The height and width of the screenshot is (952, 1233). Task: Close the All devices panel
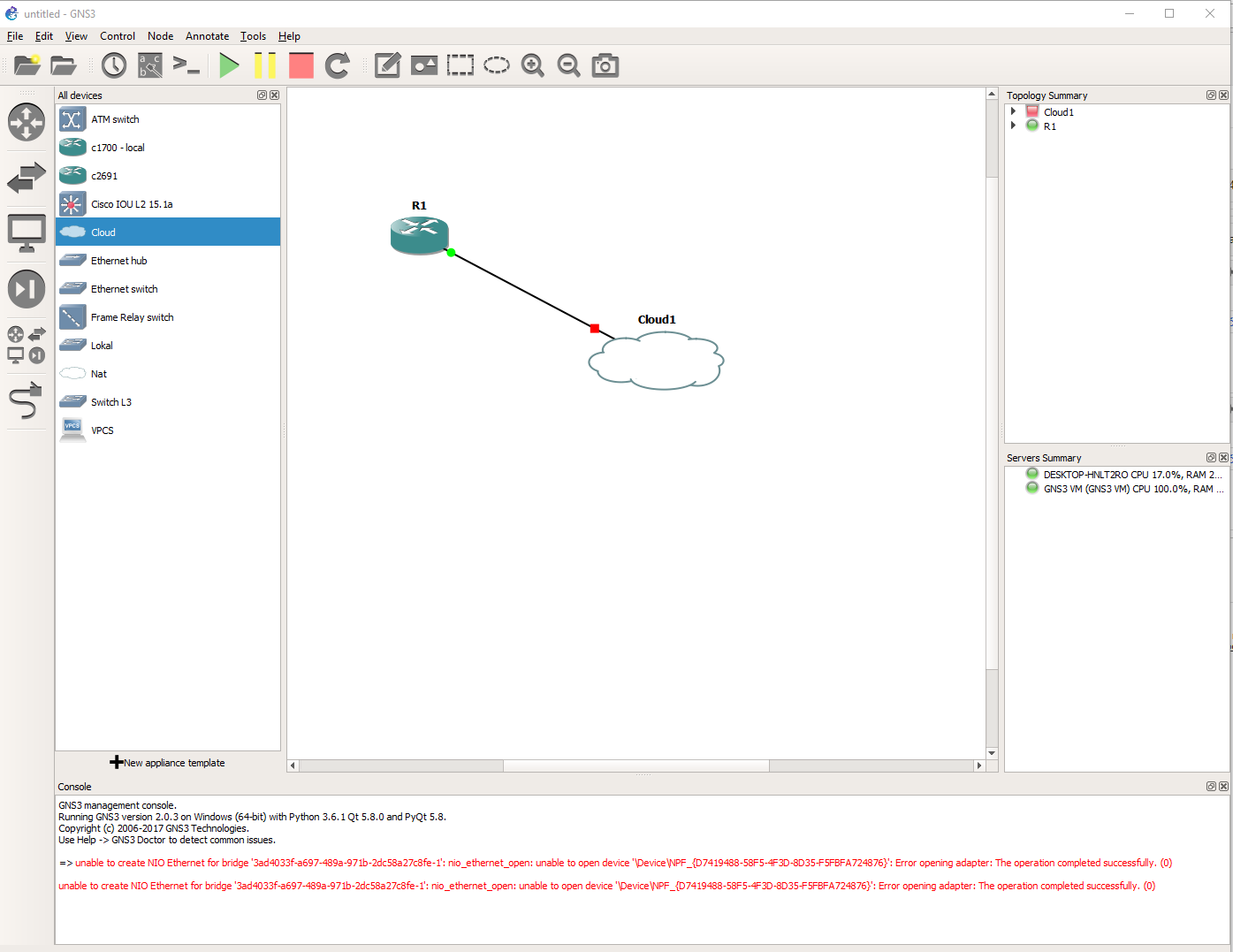274,95
